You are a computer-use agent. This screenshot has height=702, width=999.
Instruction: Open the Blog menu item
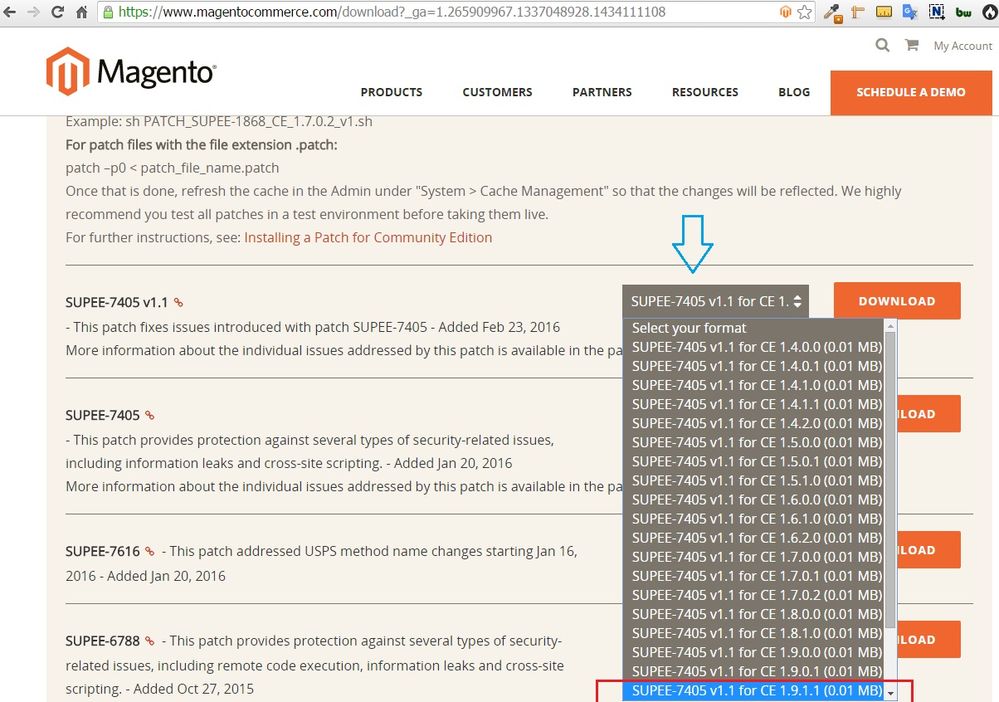coord(794,92)
